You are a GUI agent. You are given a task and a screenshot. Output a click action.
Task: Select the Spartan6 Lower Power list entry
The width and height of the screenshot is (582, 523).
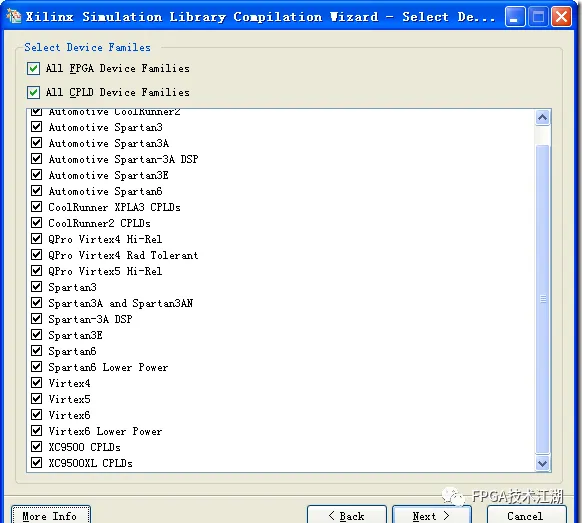(108, 367)
